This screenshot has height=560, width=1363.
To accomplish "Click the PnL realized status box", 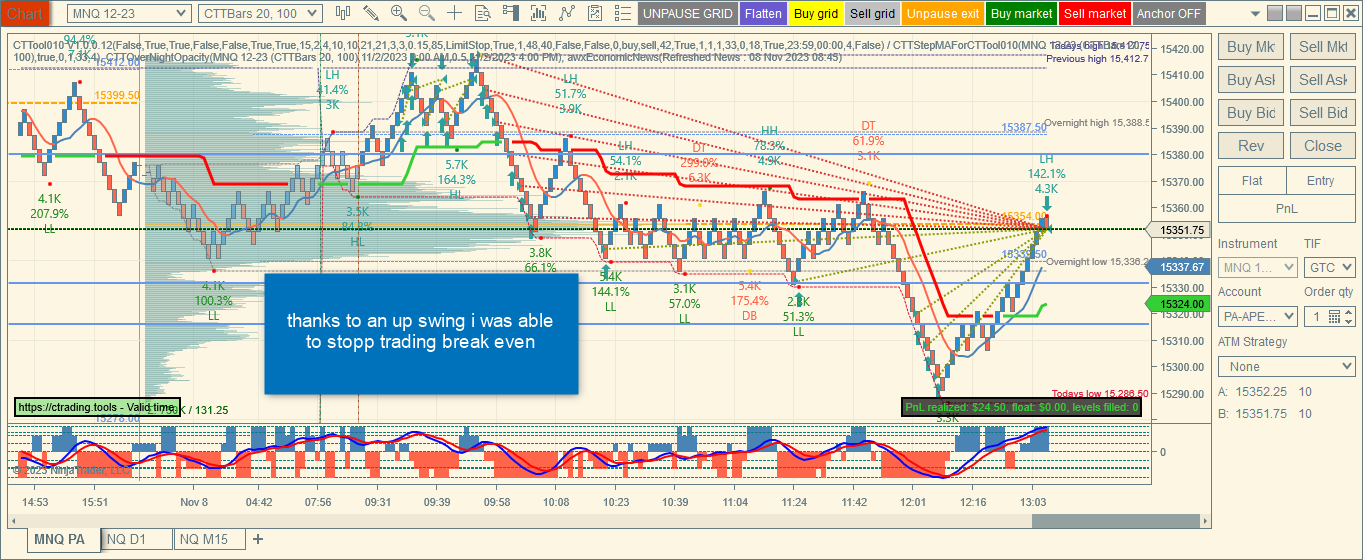I will tap(1021, 408).
